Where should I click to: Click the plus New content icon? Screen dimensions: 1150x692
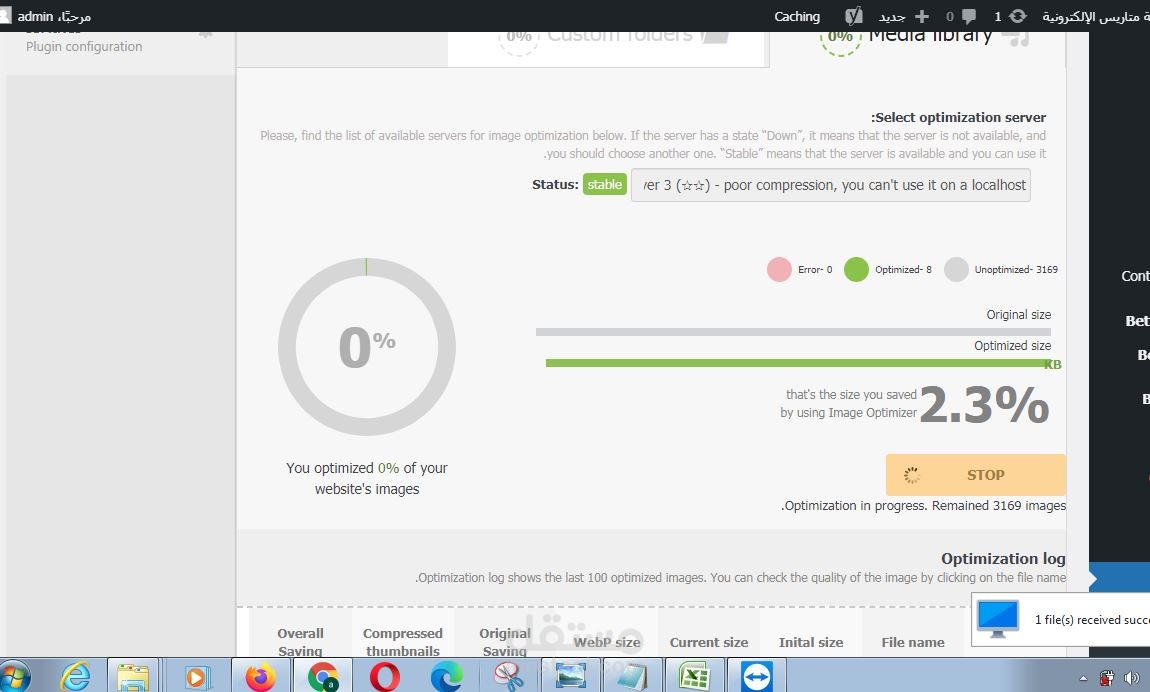pyautogui.click(x=922, y=16)
